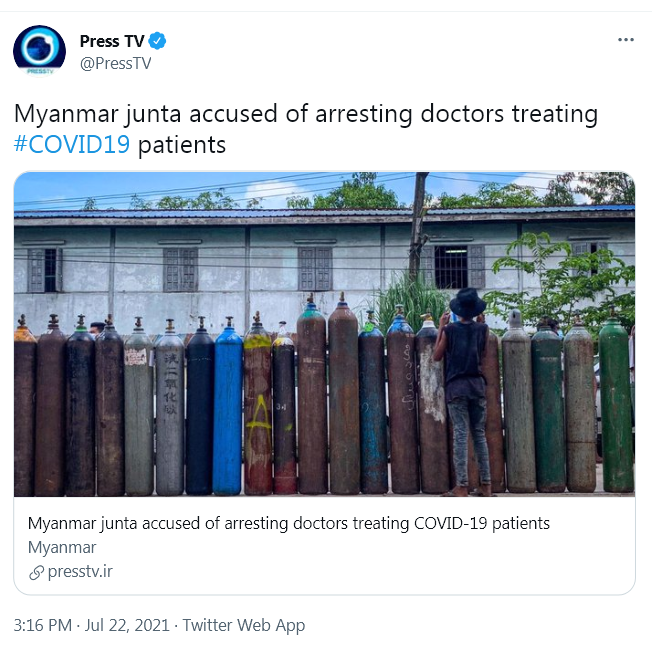Click the open barred window on the building

click(451, 267)
